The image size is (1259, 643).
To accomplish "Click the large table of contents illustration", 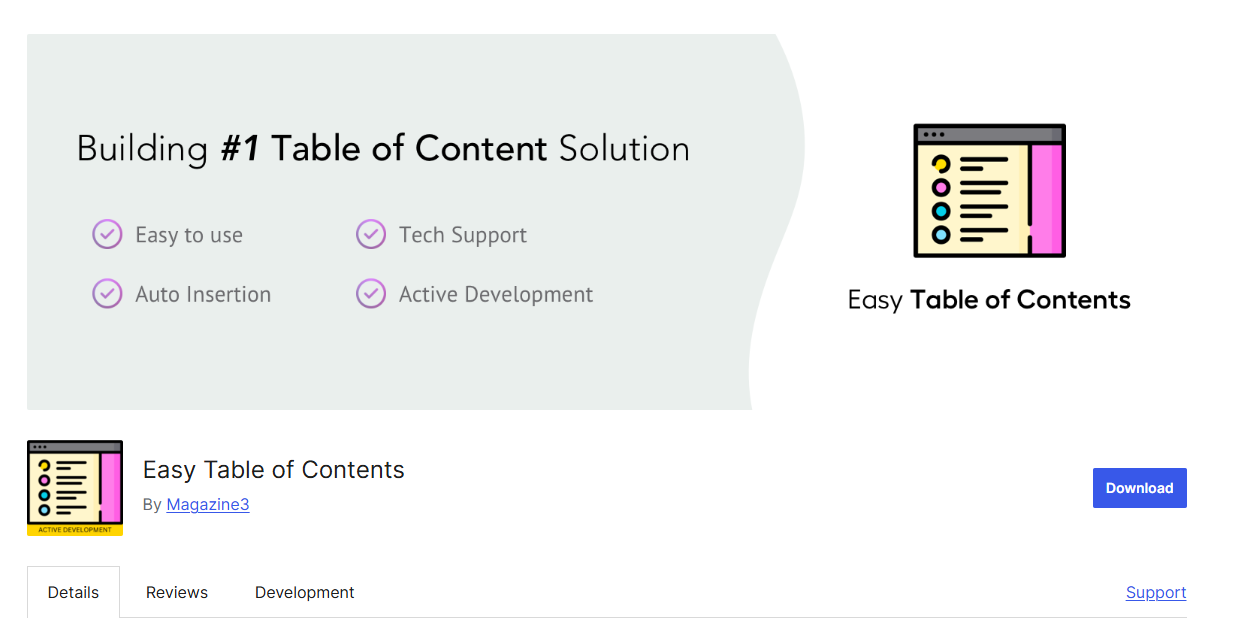I will 989,190.
